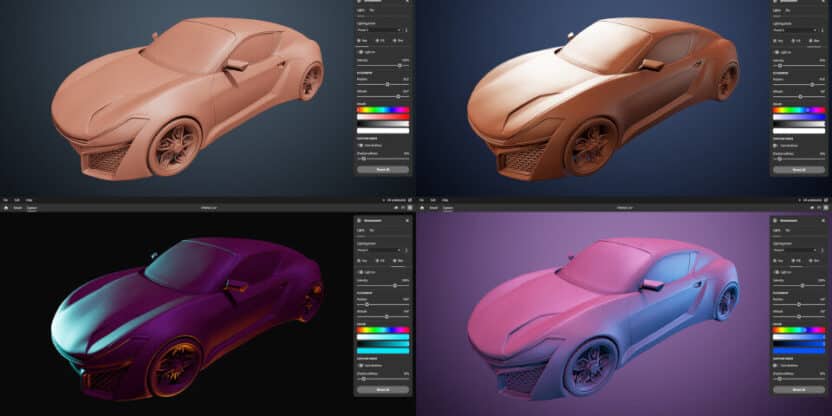
Task: Click the Rotation slider beside the purple car
Action: [383, 304]
